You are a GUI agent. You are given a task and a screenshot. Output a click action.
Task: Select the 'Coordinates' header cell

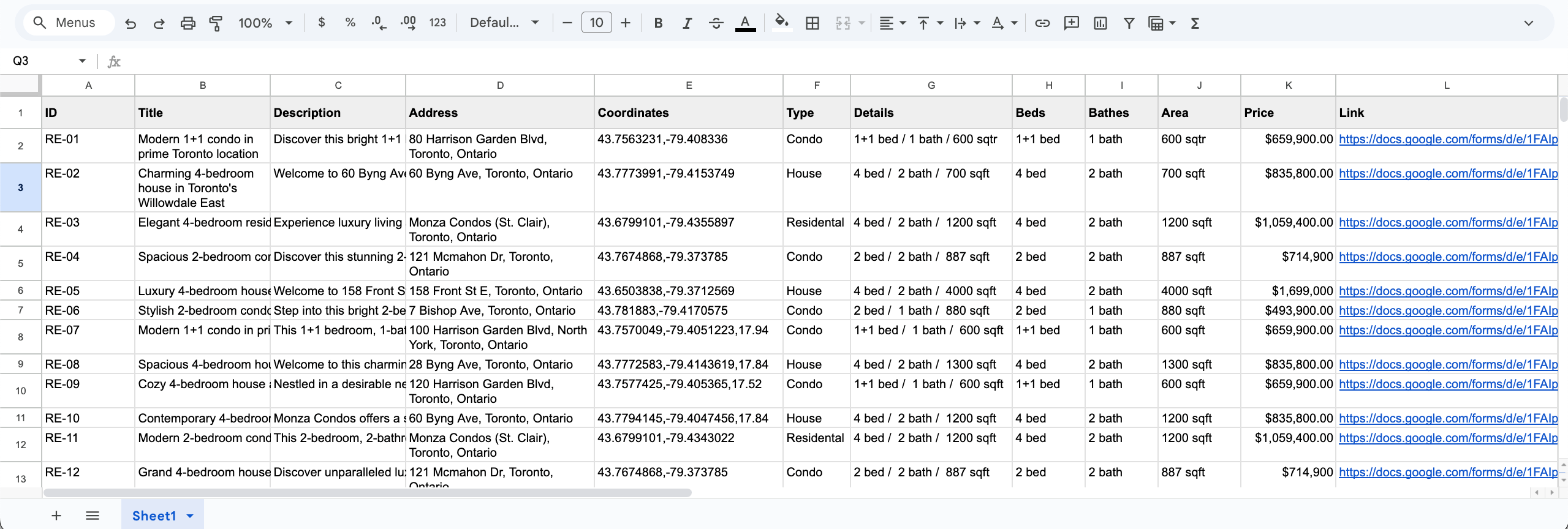[x=688, y=113]
